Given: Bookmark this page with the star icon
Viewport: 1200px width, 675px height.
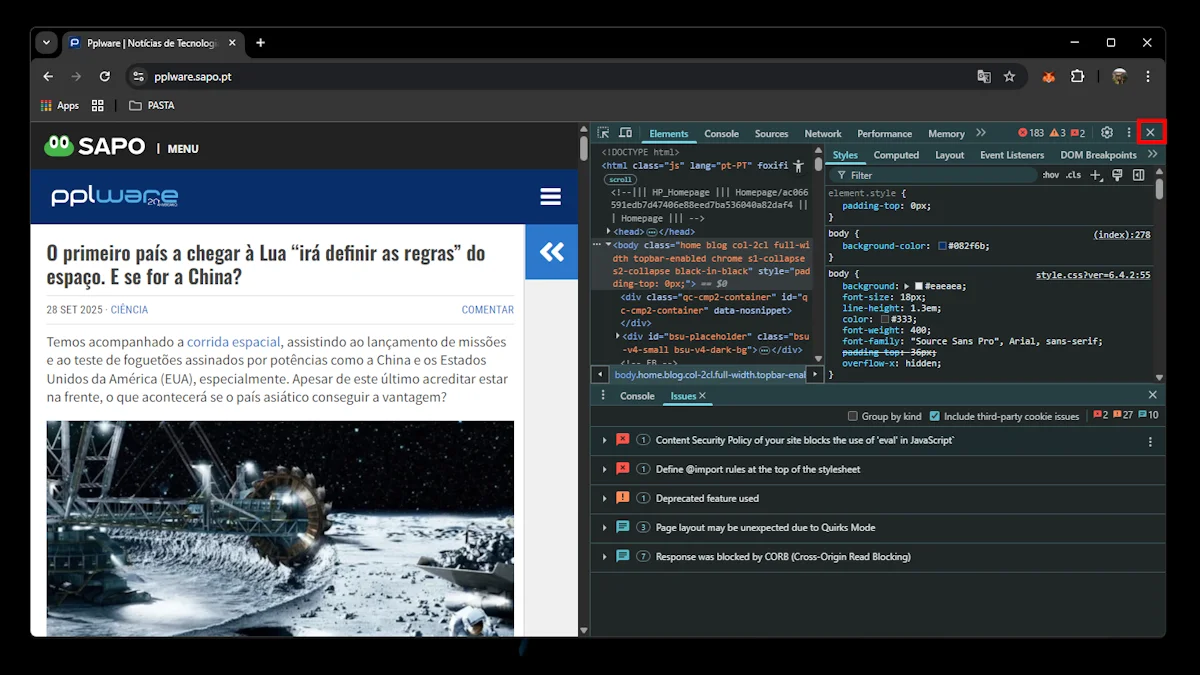Looking at the screenshot, I should coord(1009,77).
